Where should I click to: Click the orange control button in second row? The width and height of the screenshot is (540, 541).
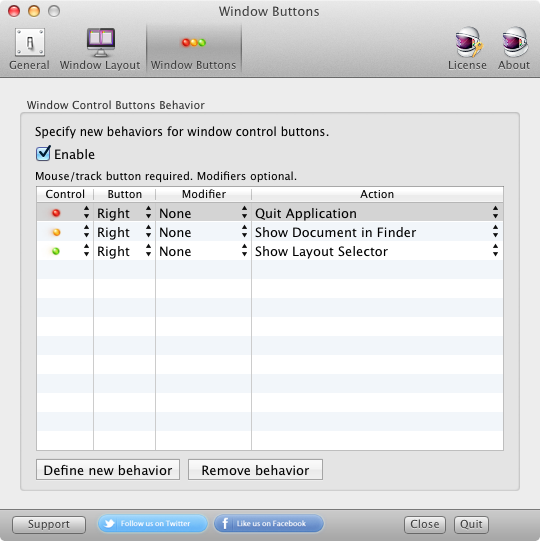click(x=56, y=232)
